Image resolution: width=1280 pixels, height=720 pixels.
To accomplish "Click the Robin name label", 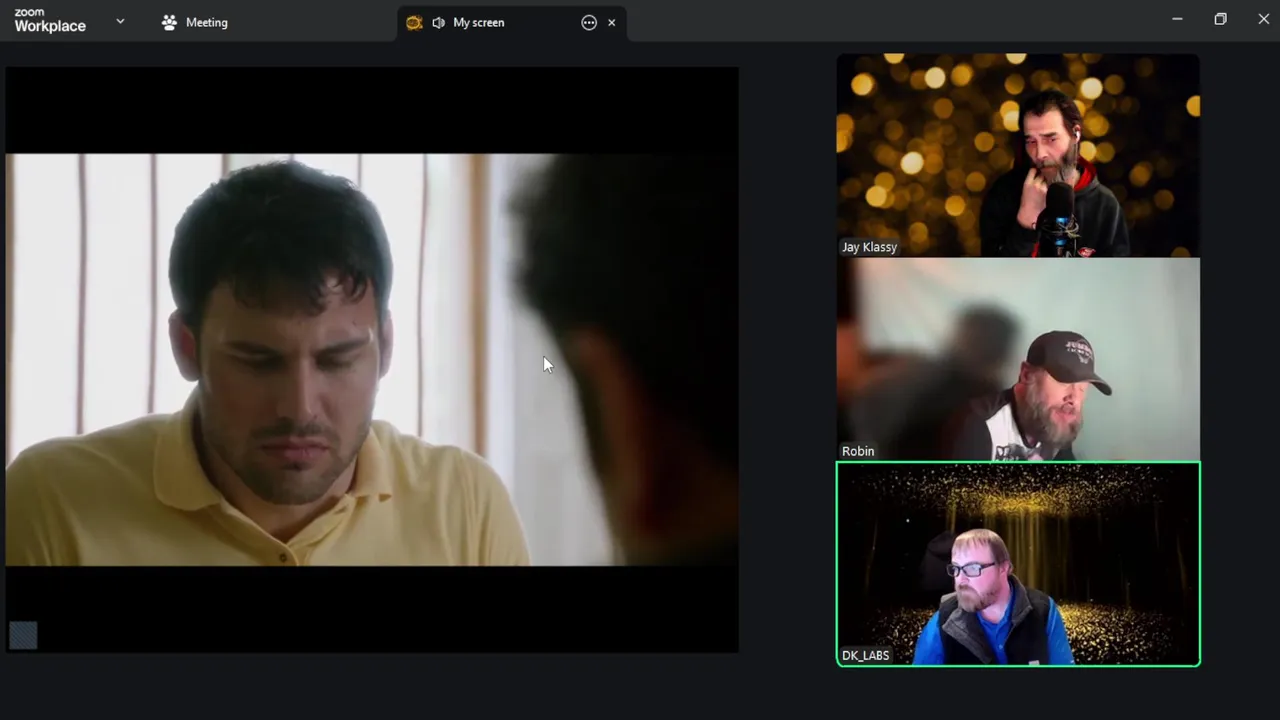I will click(x=858, y=451).
